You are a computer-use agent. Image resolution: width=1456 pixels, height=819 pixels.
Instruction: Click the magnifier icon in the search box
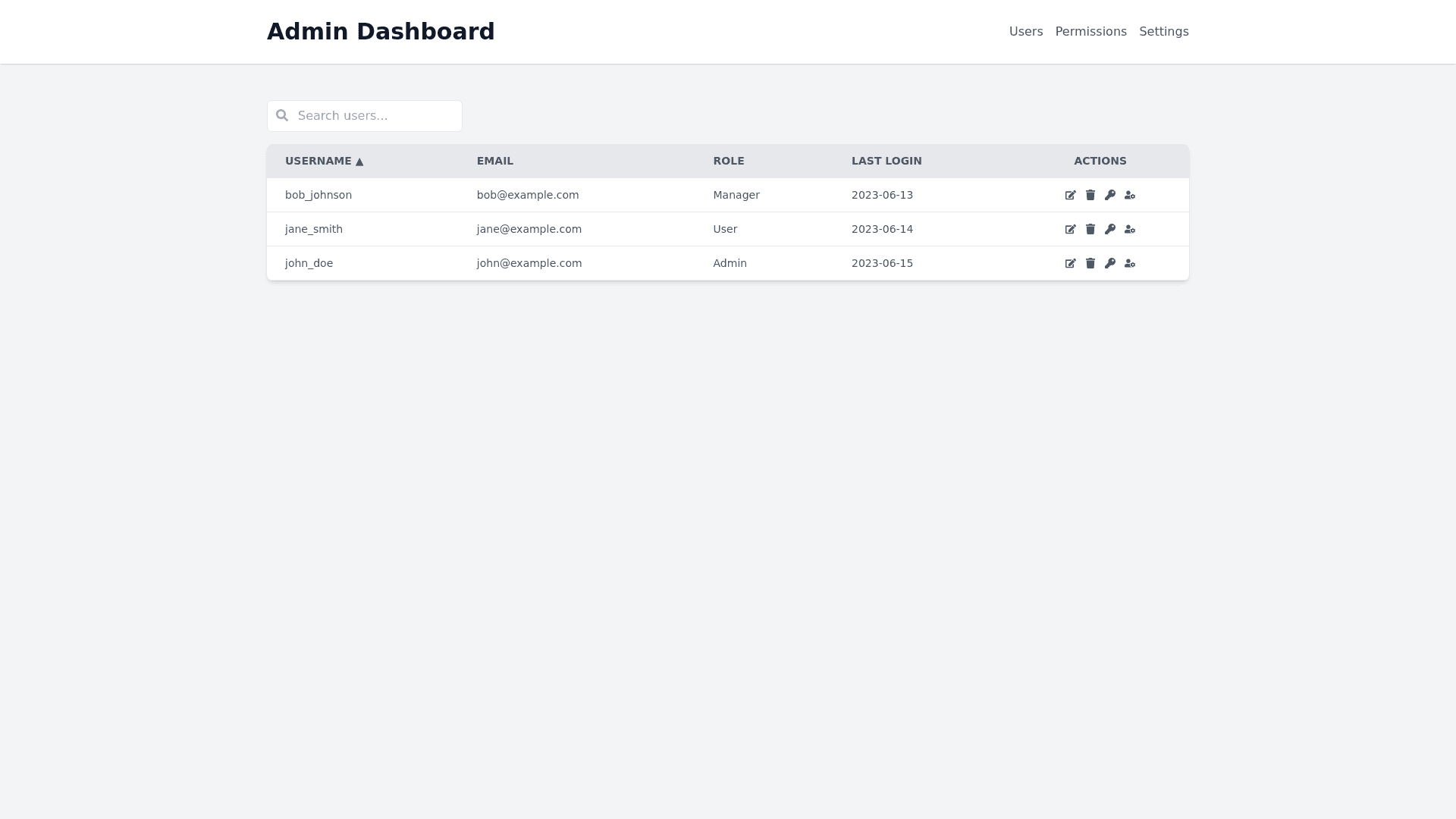pyautogui.click(x=282, y=115)
